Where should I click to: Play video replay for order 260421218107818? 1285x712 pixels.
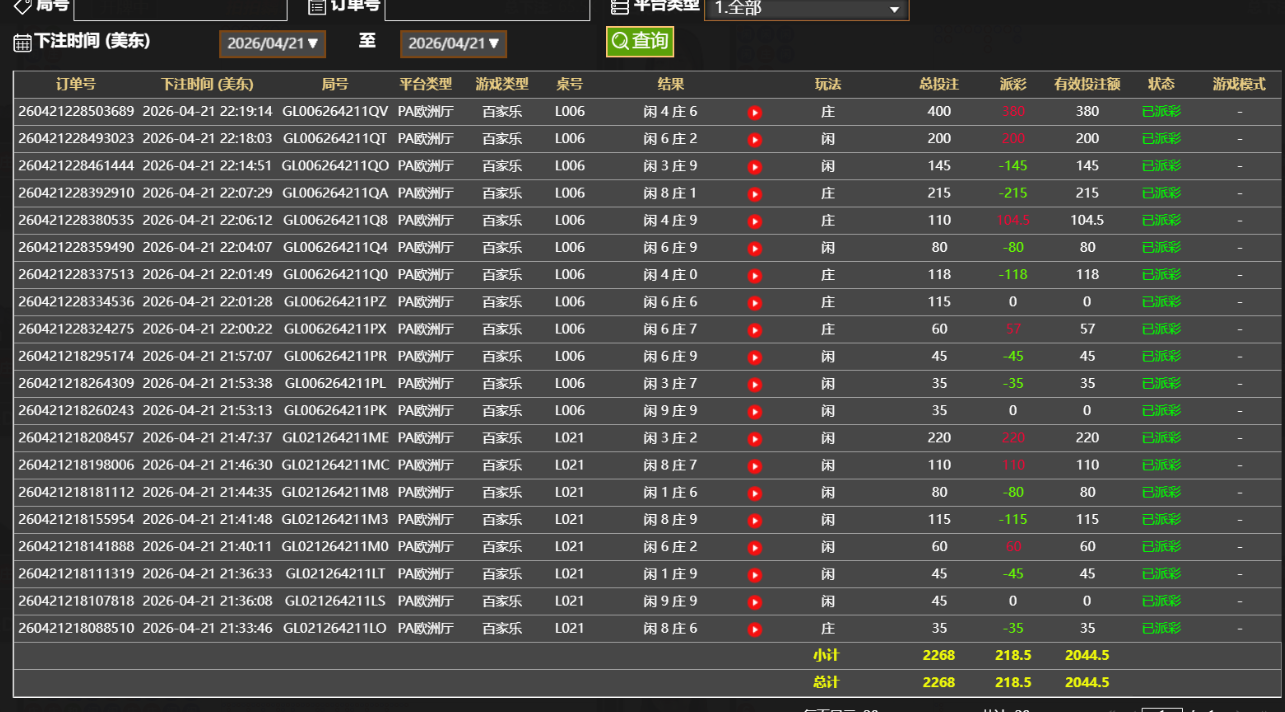pos(755,602)
